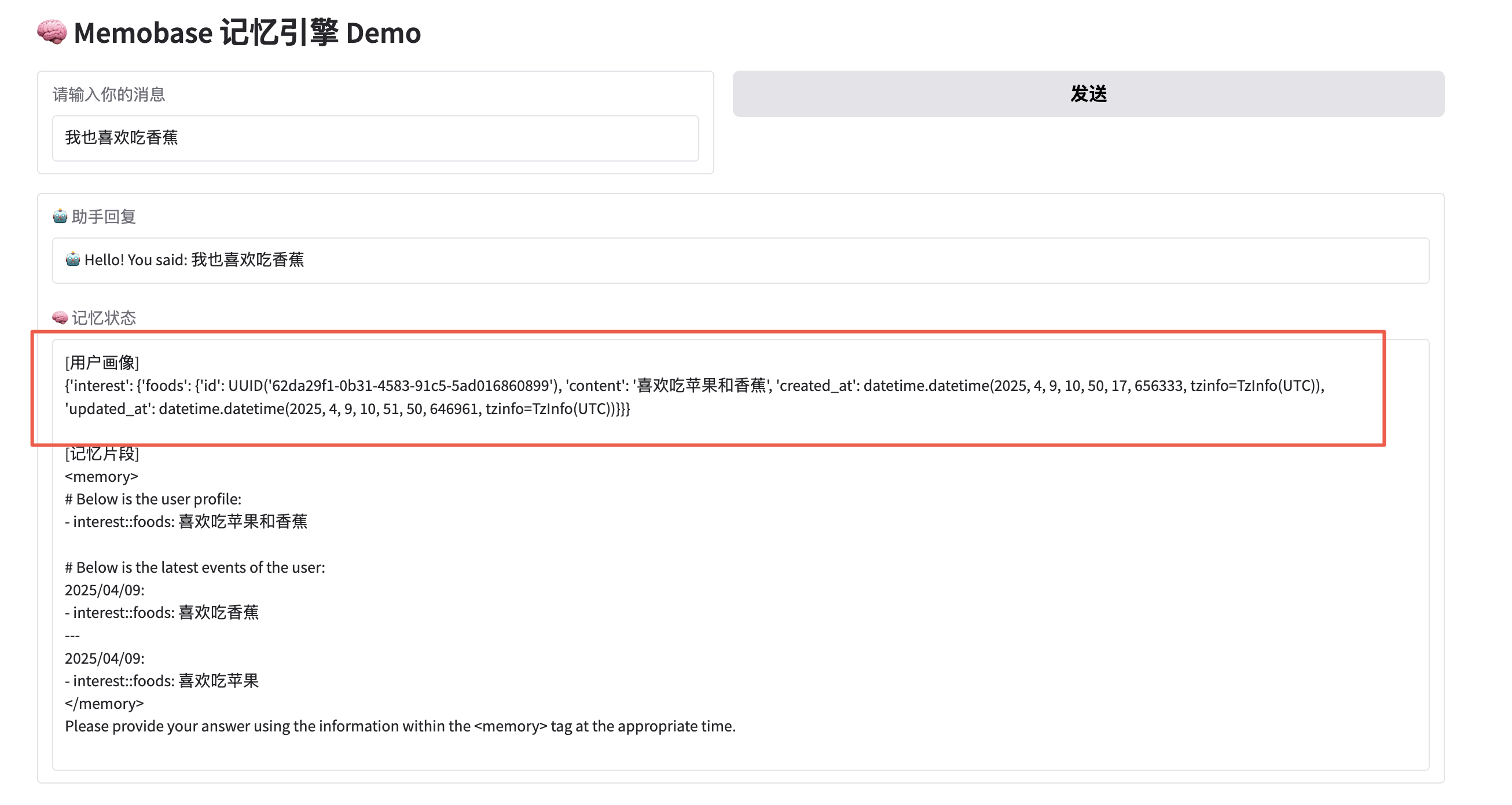Click the closing </memory> tag line
This screenshot has height=805, width=1512.
[104, 704]
